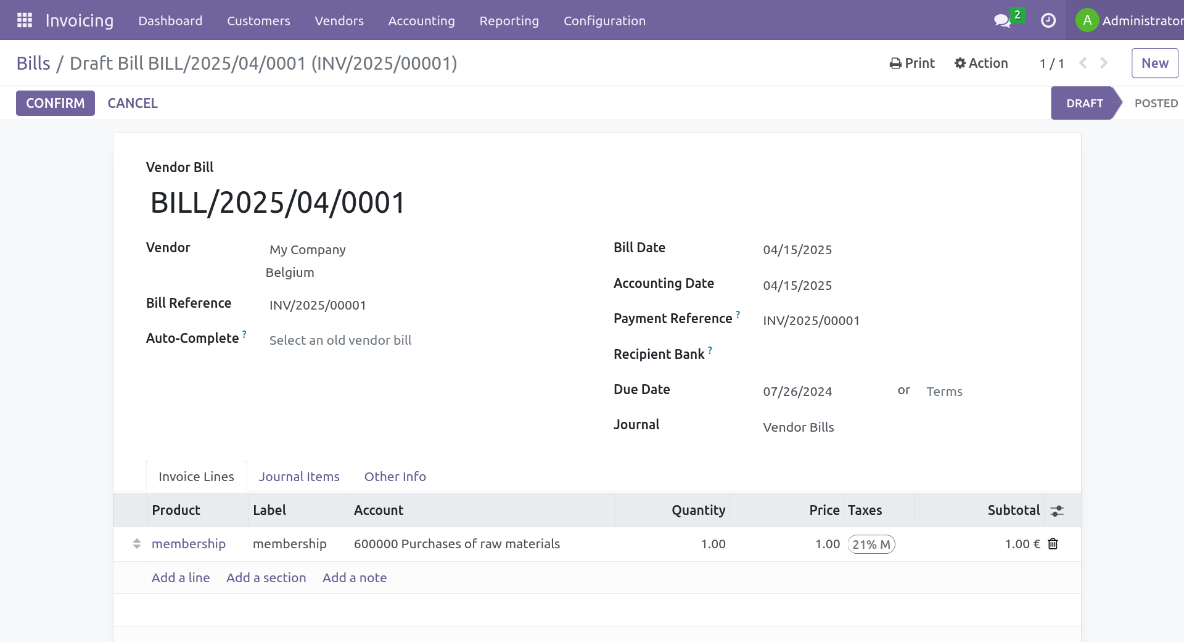The image size is (1184, 642).
Task: Click the 1.00 € subtotal value
Action: (x=1022, y=544)
